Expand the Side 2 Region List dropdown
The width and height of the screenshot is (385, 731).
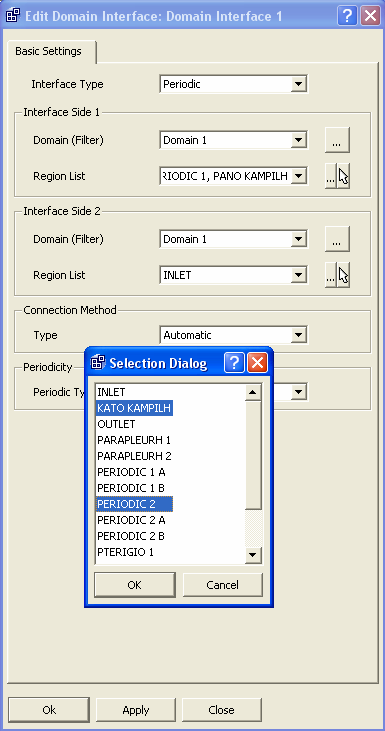[298, 275]
